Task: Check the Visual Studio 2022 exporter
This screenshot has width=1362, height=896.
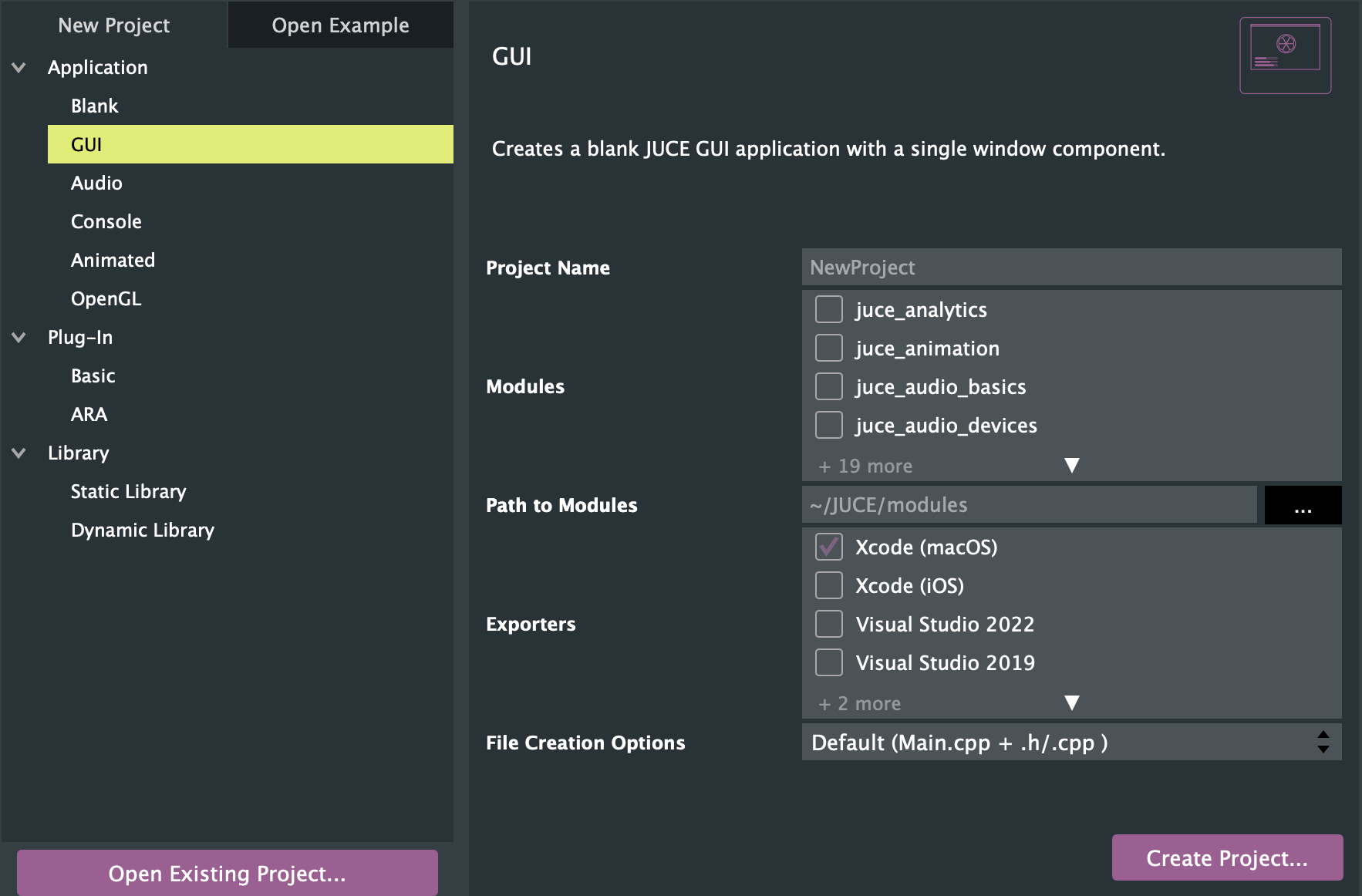Action: [x=829, y=624]
